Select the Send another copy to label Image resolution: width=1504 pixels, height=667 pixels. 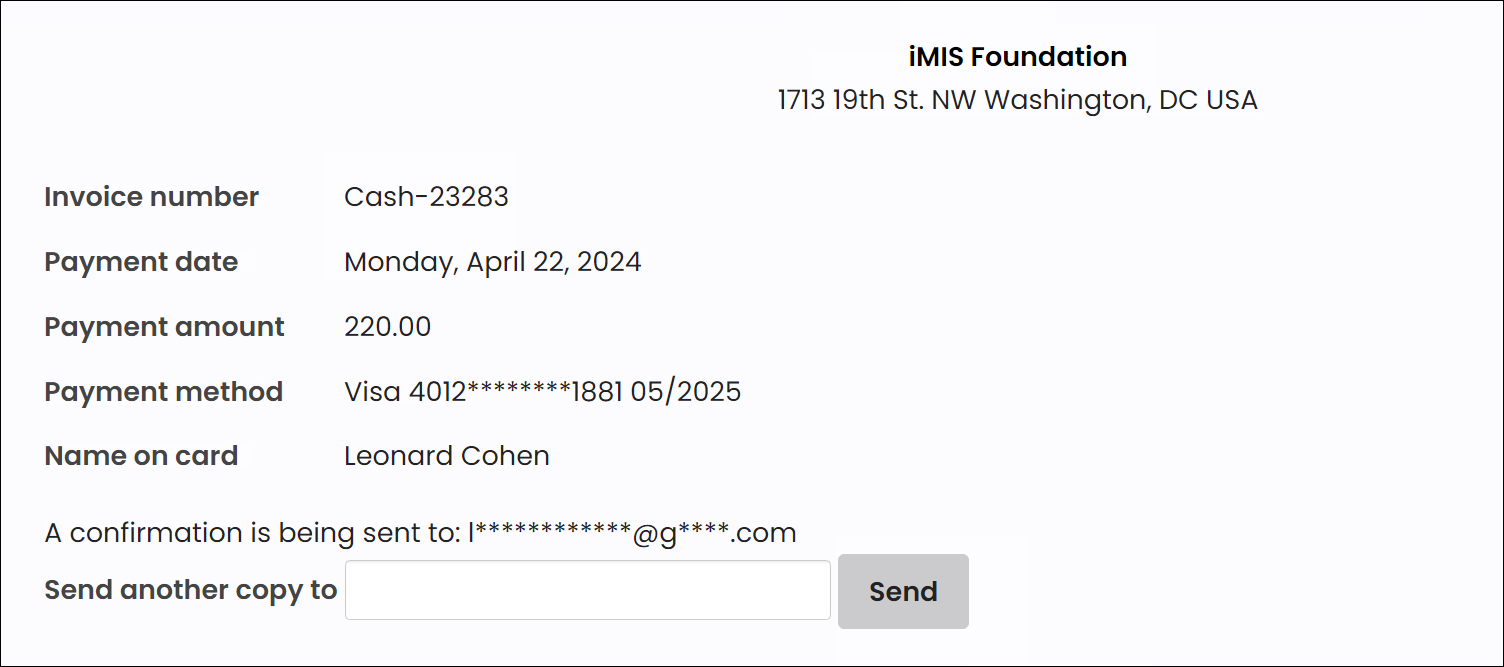(190, 590)
